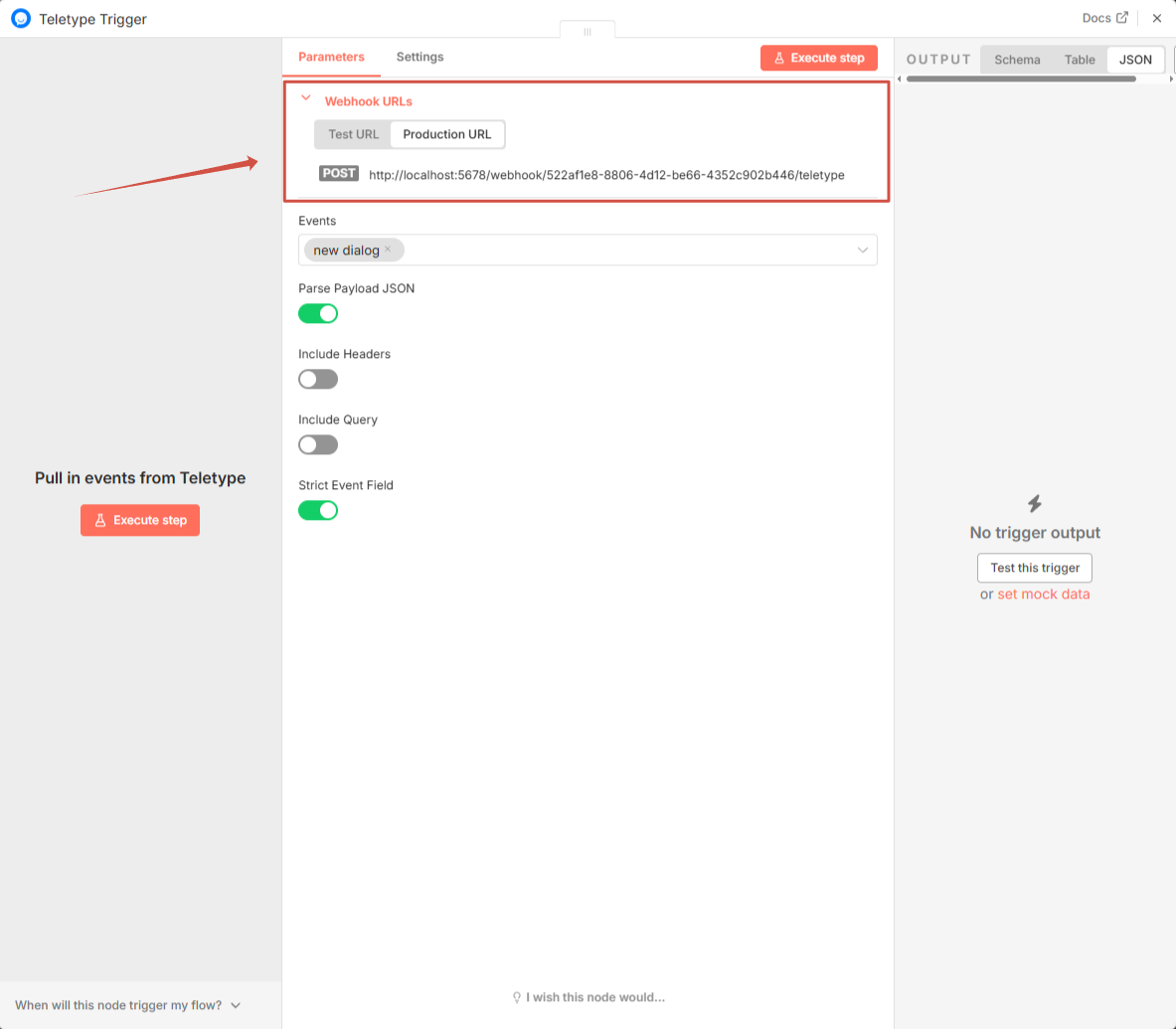Image resolution: width=1176 pixels, height=1029 pixels.
Task: Click the Teletype Trigger node logo icon
Action: [x=21, y=18]
